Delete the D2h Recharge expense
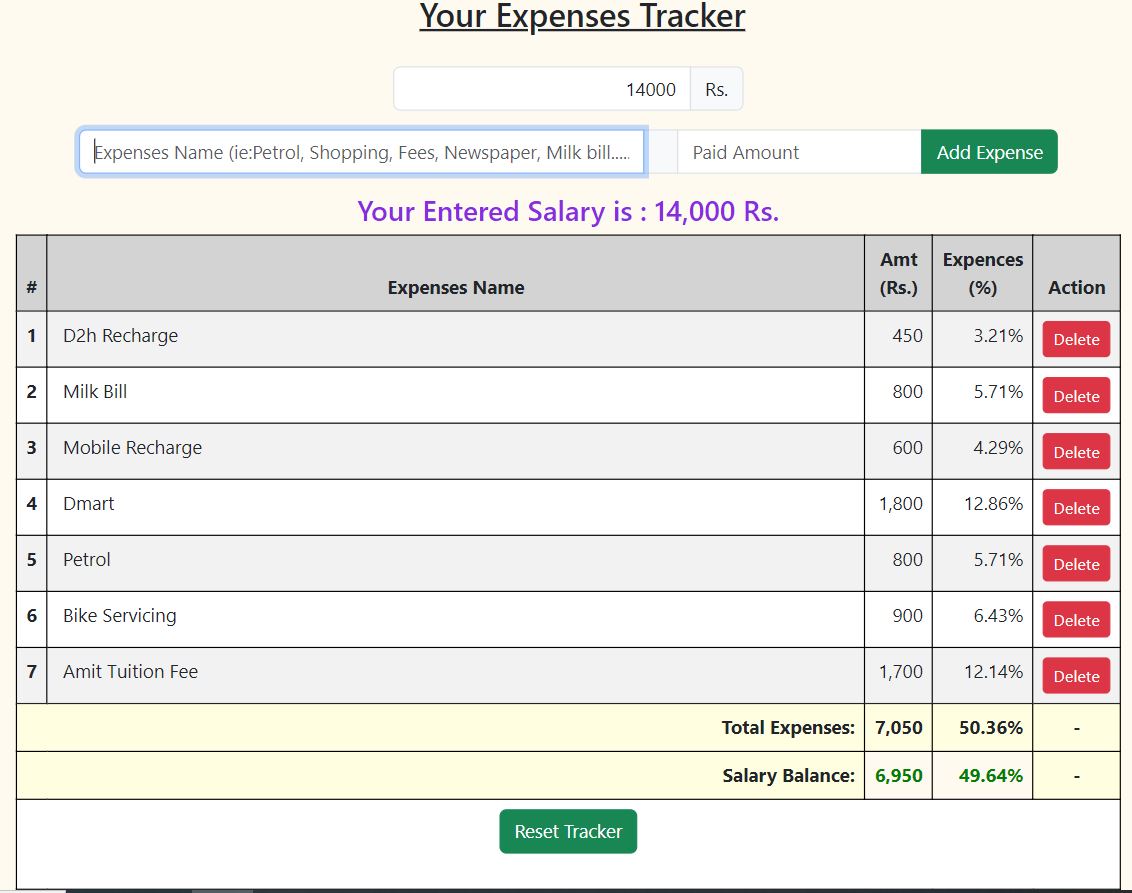The image size is (1132, 893). [x=1075, y=339]
